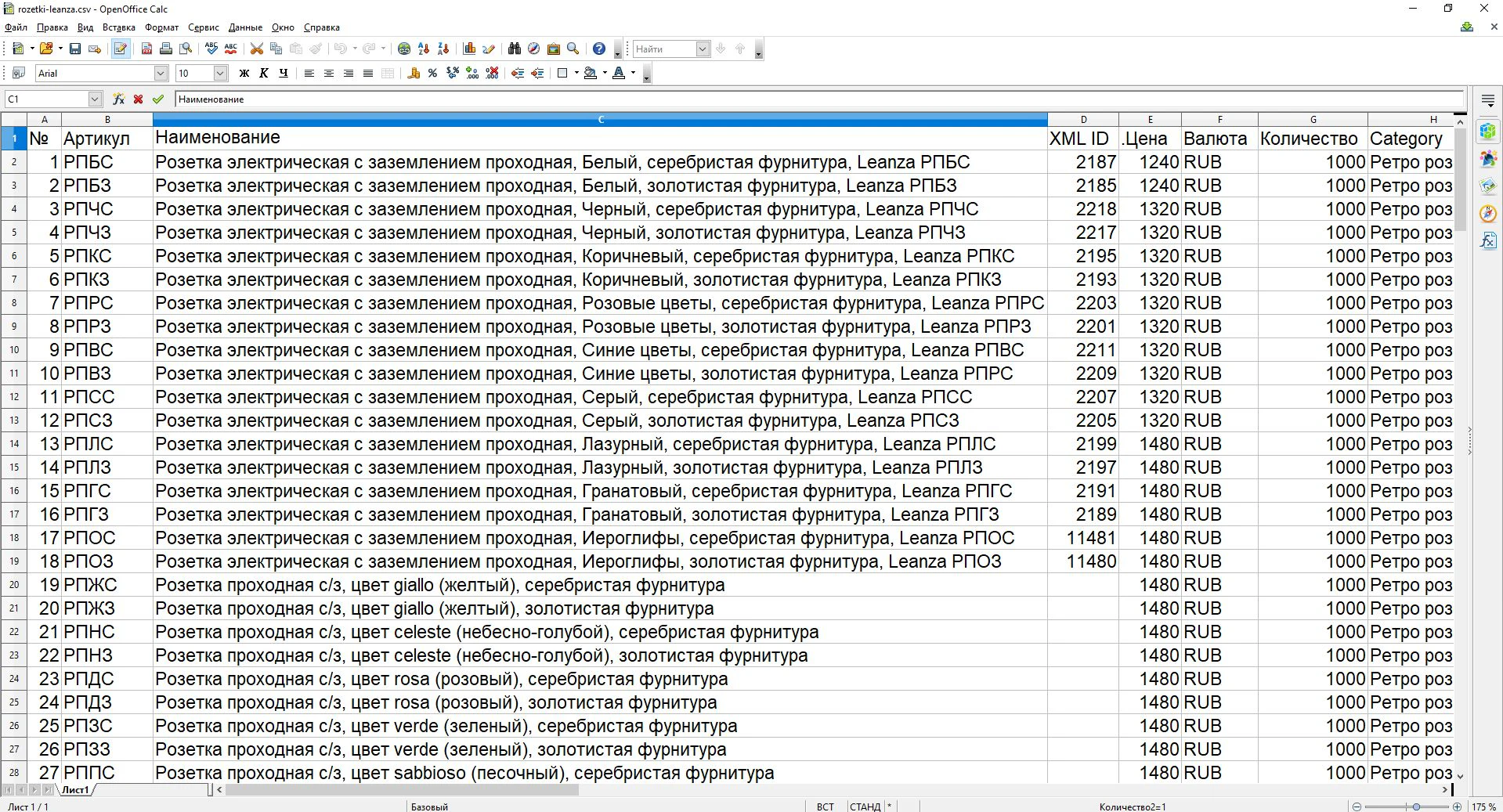1503x812 pixels.
Task: Open the Файл menu
Action: [x=16, y=27]
